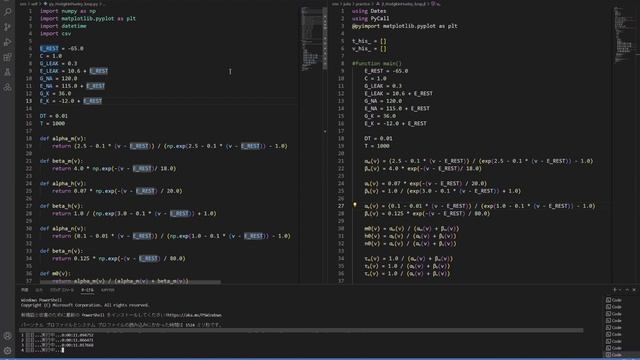Screen dimensions: 640x360
Task: Open the Accounts menu icon
Action: (x=7, y=336)
